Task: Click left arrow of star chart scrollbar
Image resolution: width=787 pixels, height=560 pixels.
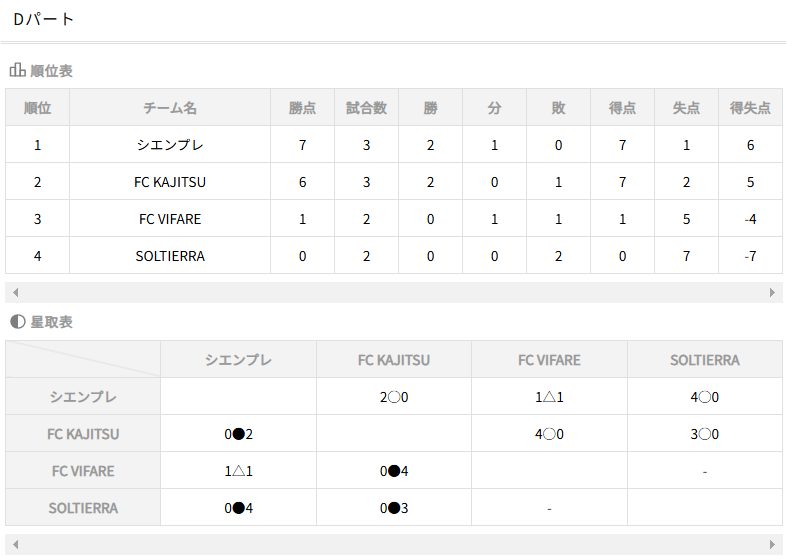Action: 16,544
